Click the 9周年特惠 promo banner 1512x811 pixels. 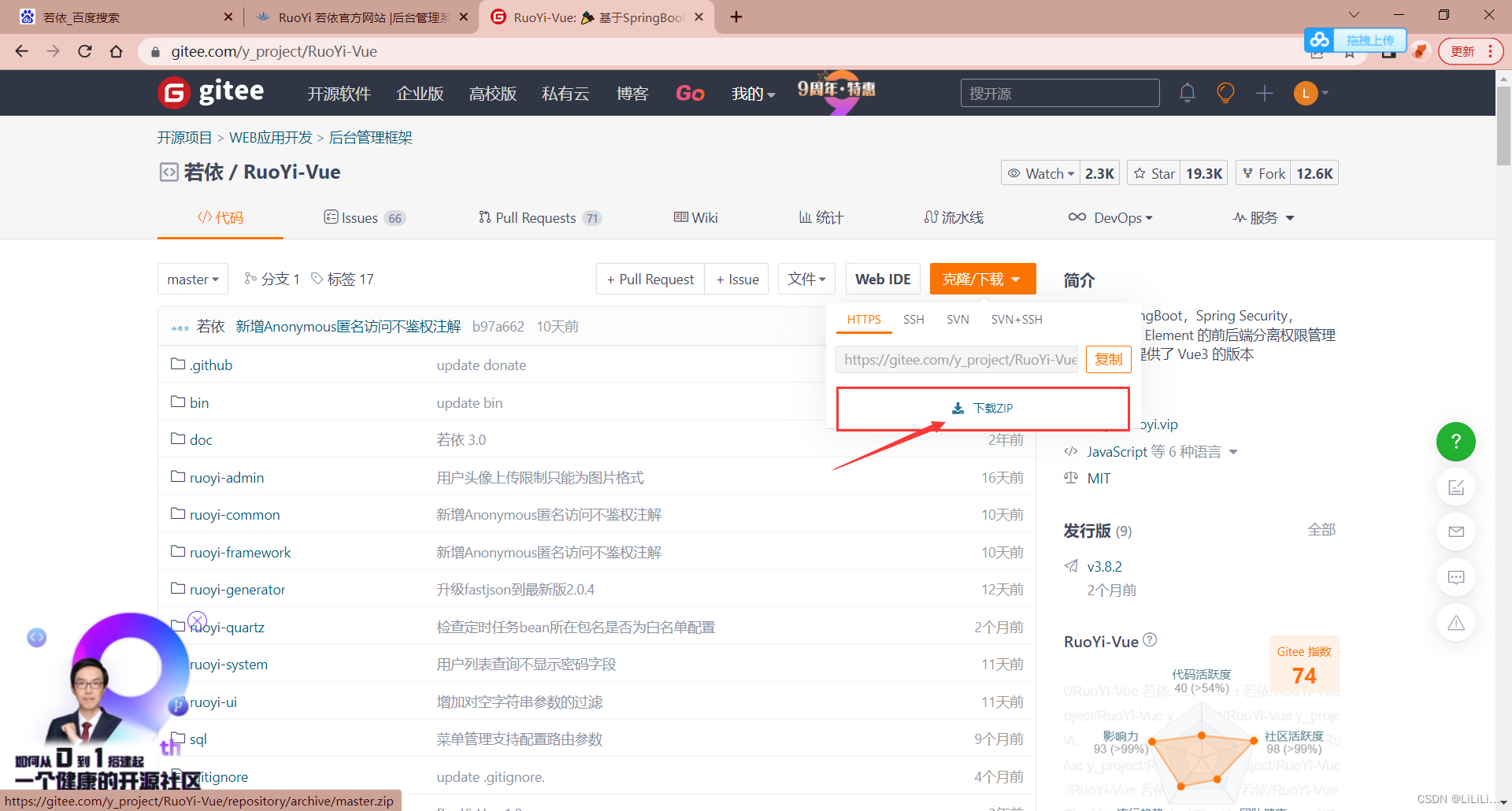point(836,92)
